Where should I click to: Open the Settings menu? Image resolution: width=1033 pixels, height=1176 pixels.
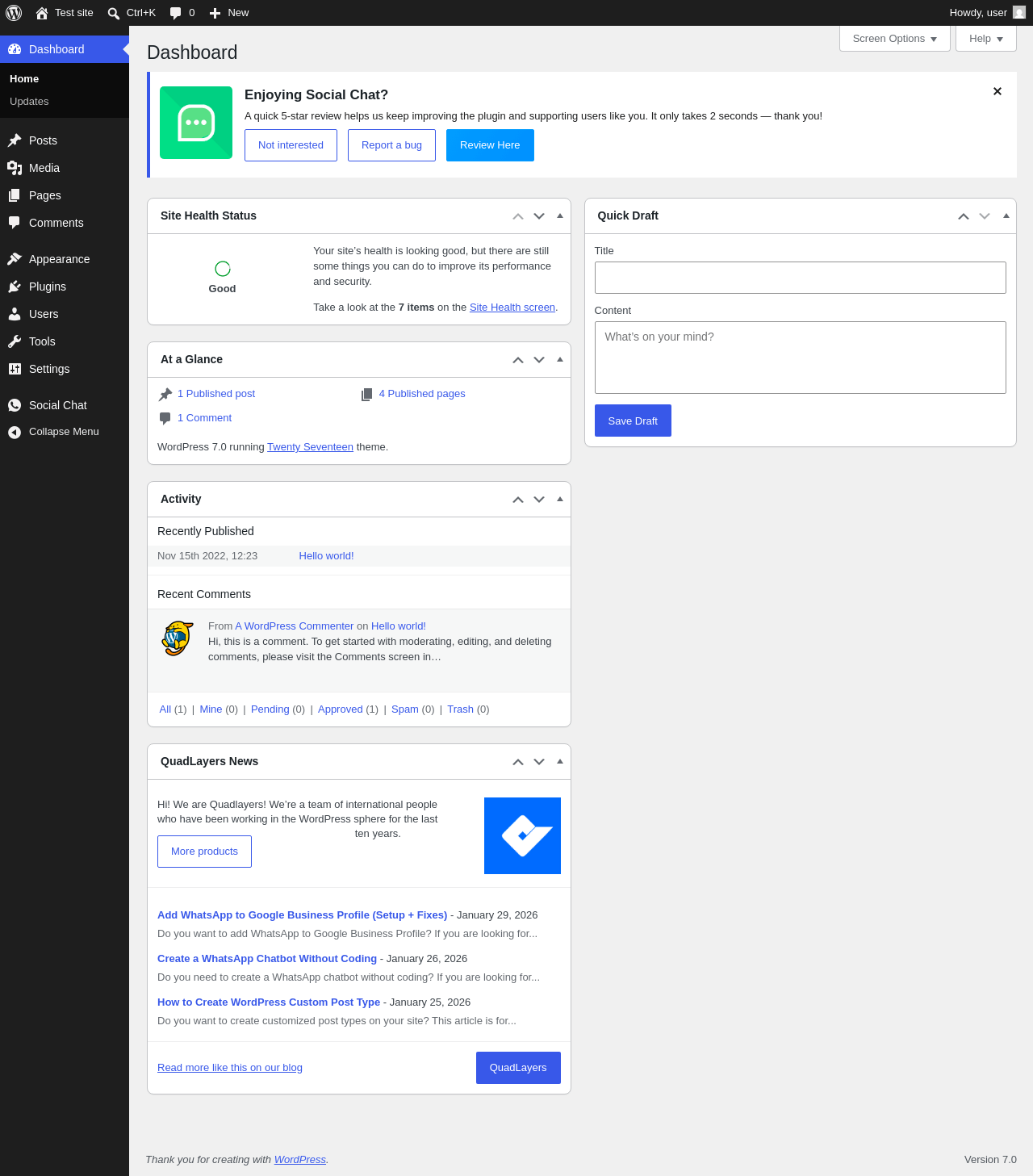[x=65, y=369]
